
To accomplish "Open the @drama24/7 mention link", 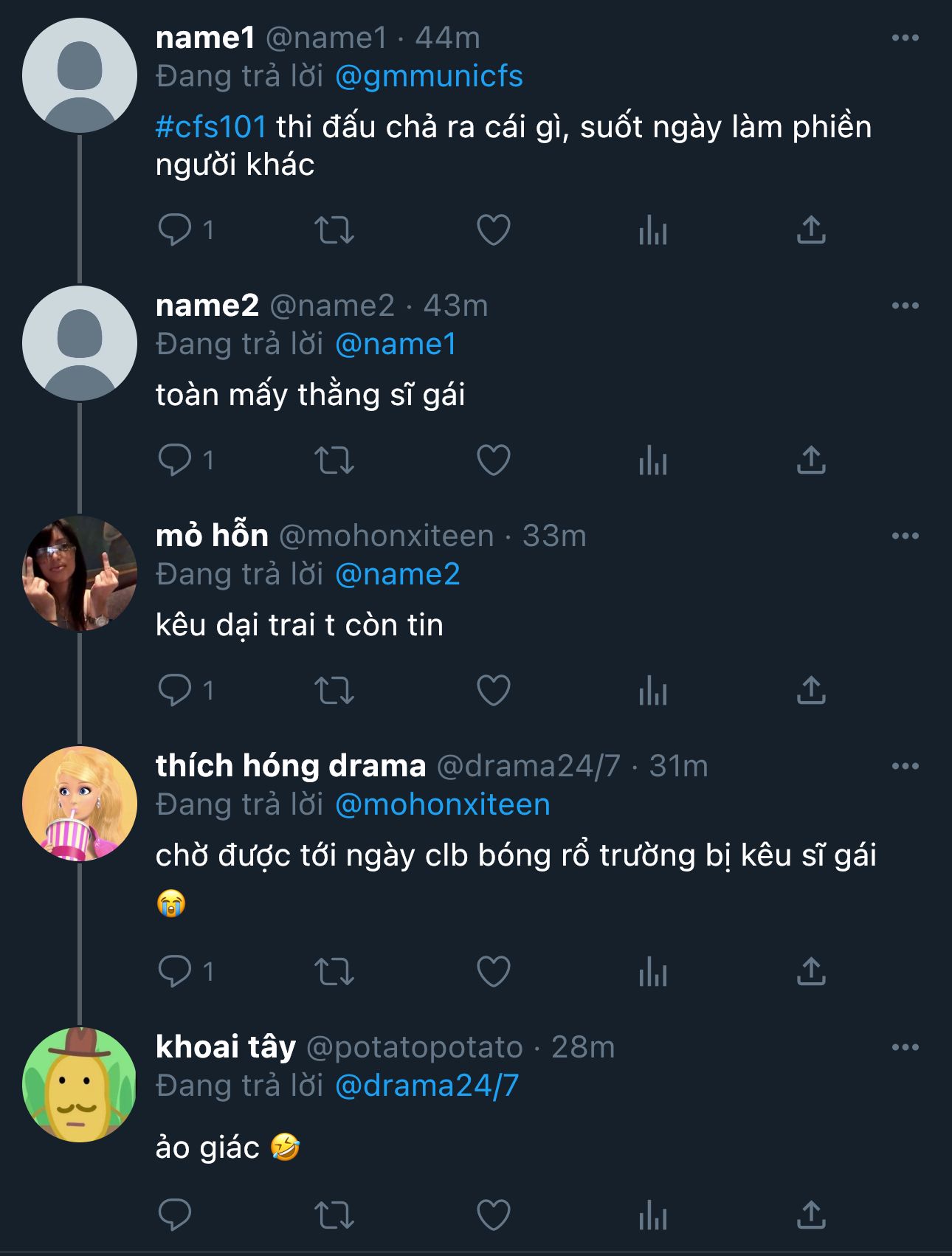I will pos(427,1086).
